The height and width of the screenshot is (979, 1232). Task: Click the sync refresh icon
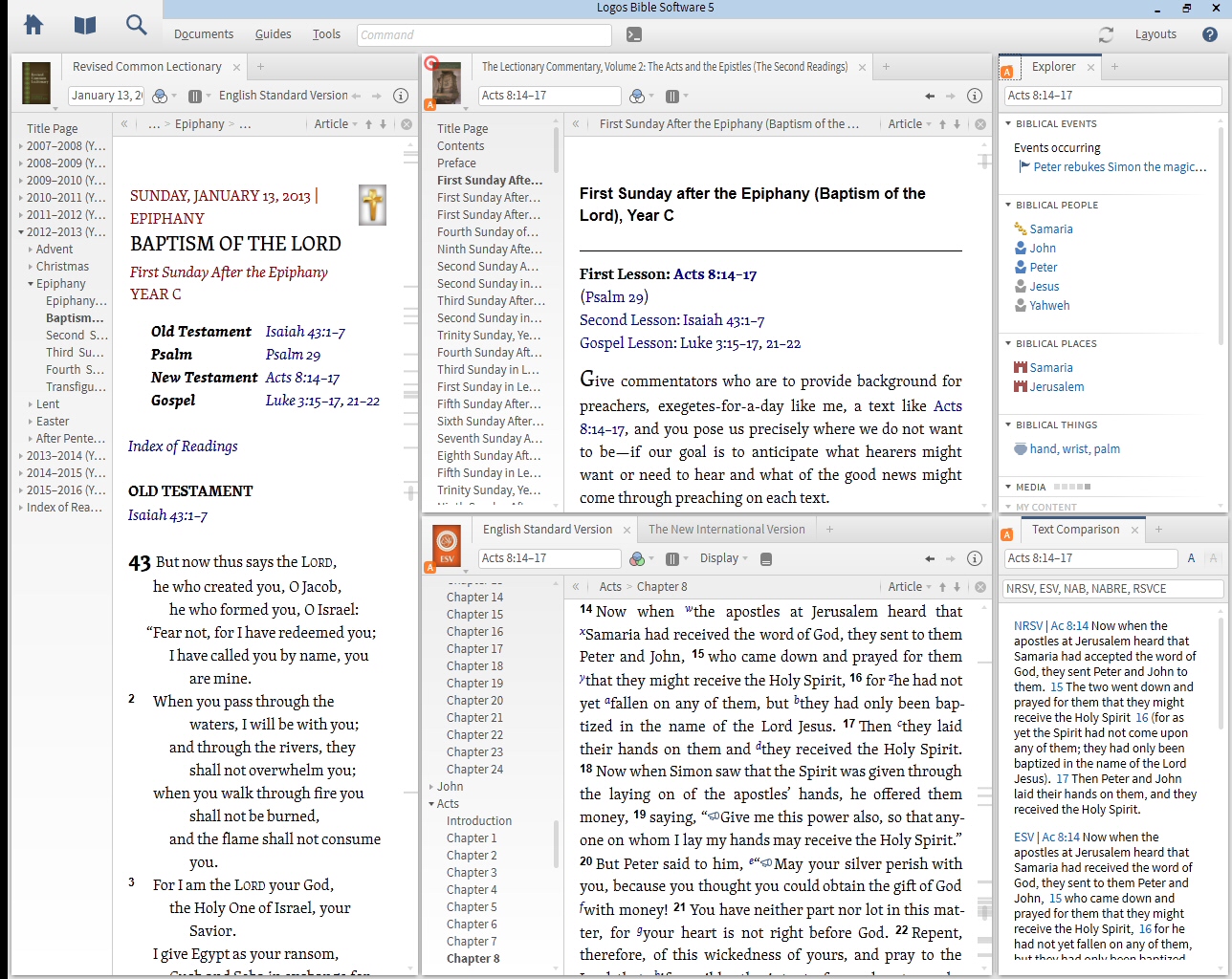click(x=1106, y=34)
